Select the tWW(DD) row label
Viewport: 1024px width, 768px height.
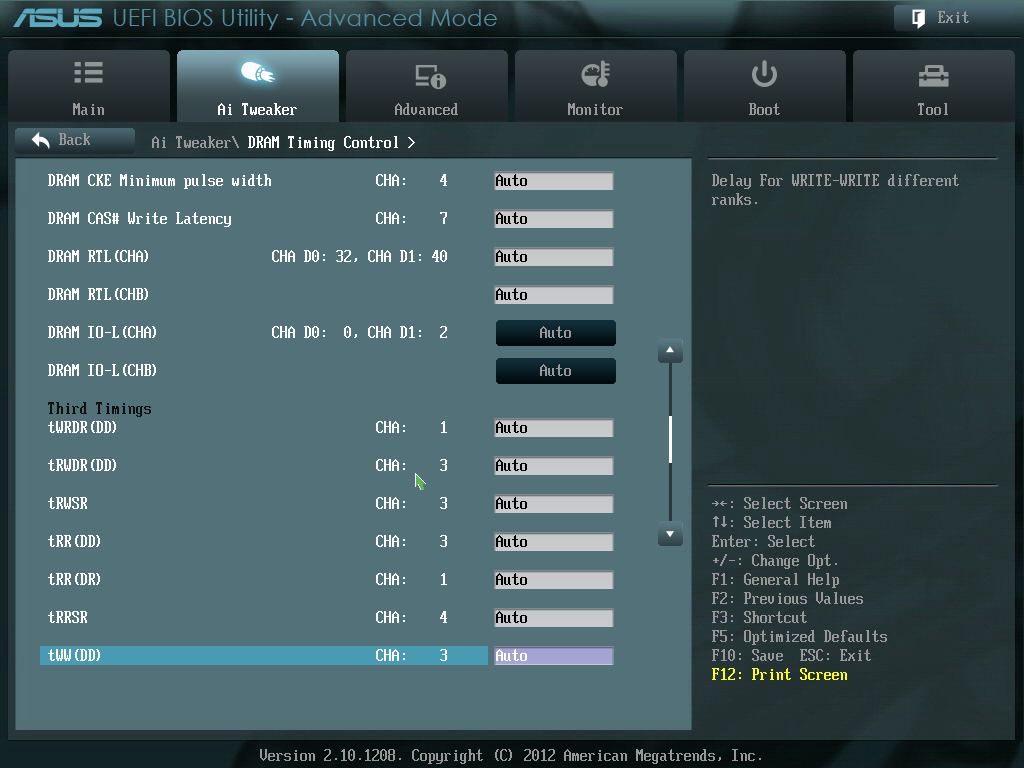(74, 655)
